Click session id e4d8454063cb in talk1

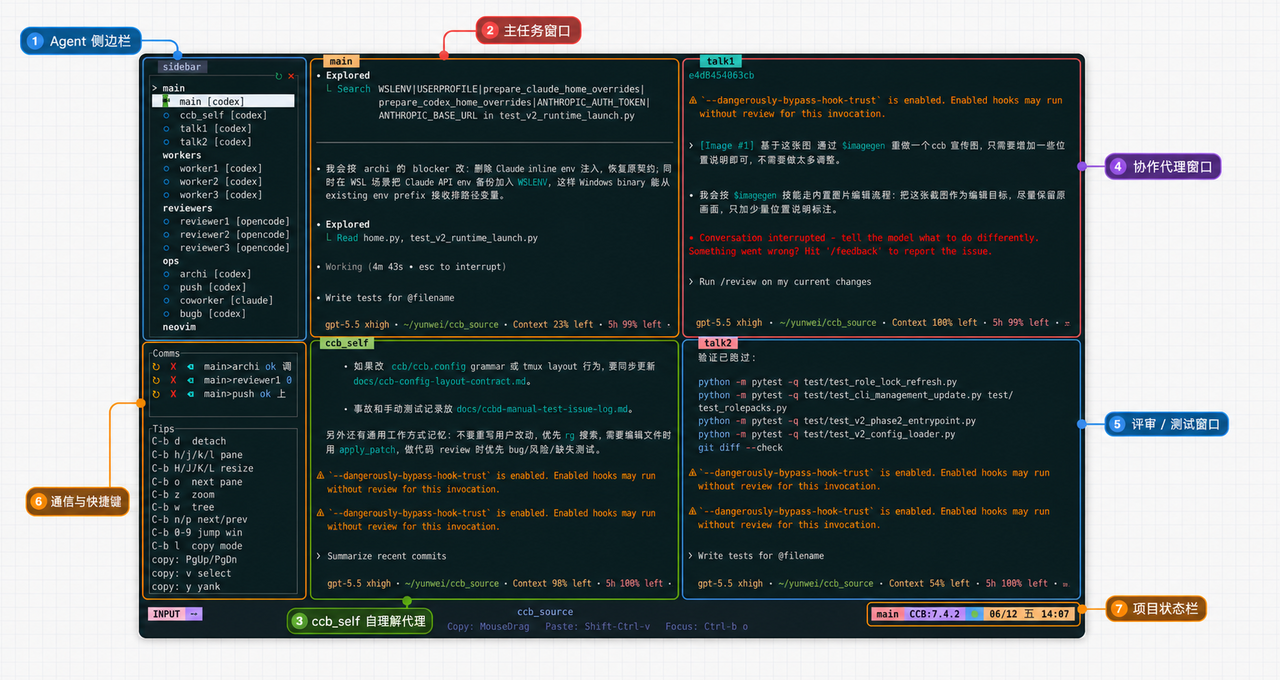(x=722, y=75)
